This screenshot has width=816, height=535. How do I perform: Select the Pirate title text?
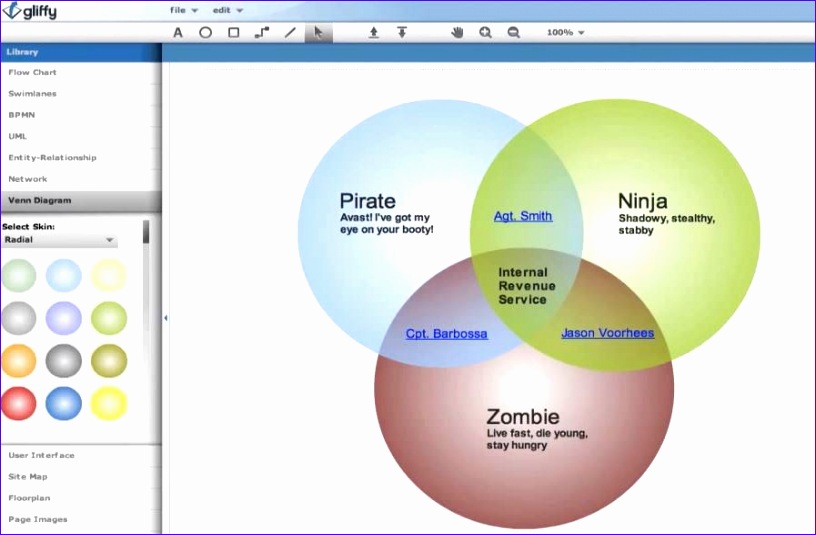coord(367,201)
